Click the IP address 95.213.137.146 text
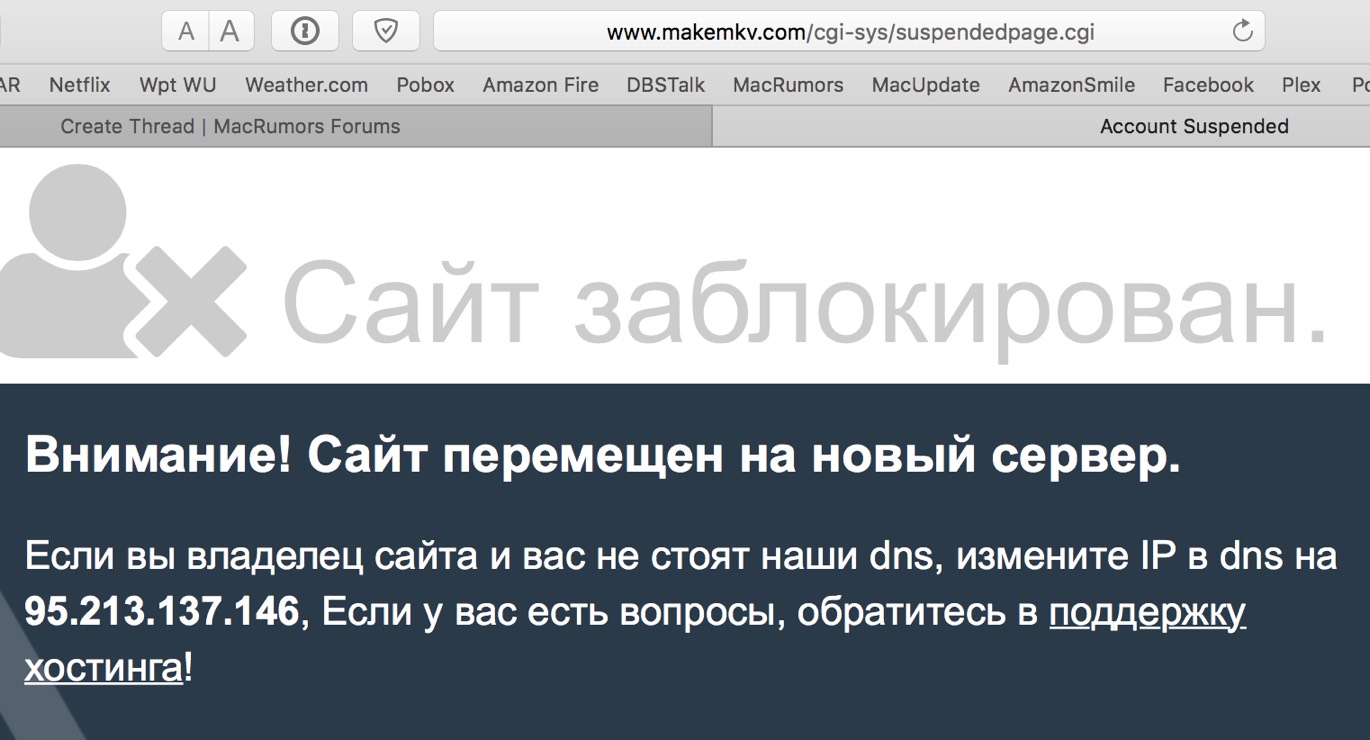 [161, 611]
